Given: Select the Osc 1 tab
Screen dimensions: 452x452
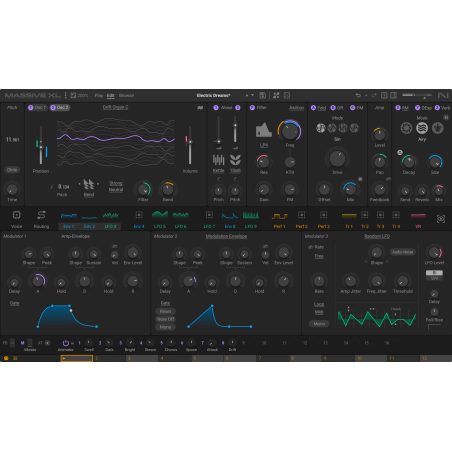Looking at the screenshot, I should coord(38,108).
